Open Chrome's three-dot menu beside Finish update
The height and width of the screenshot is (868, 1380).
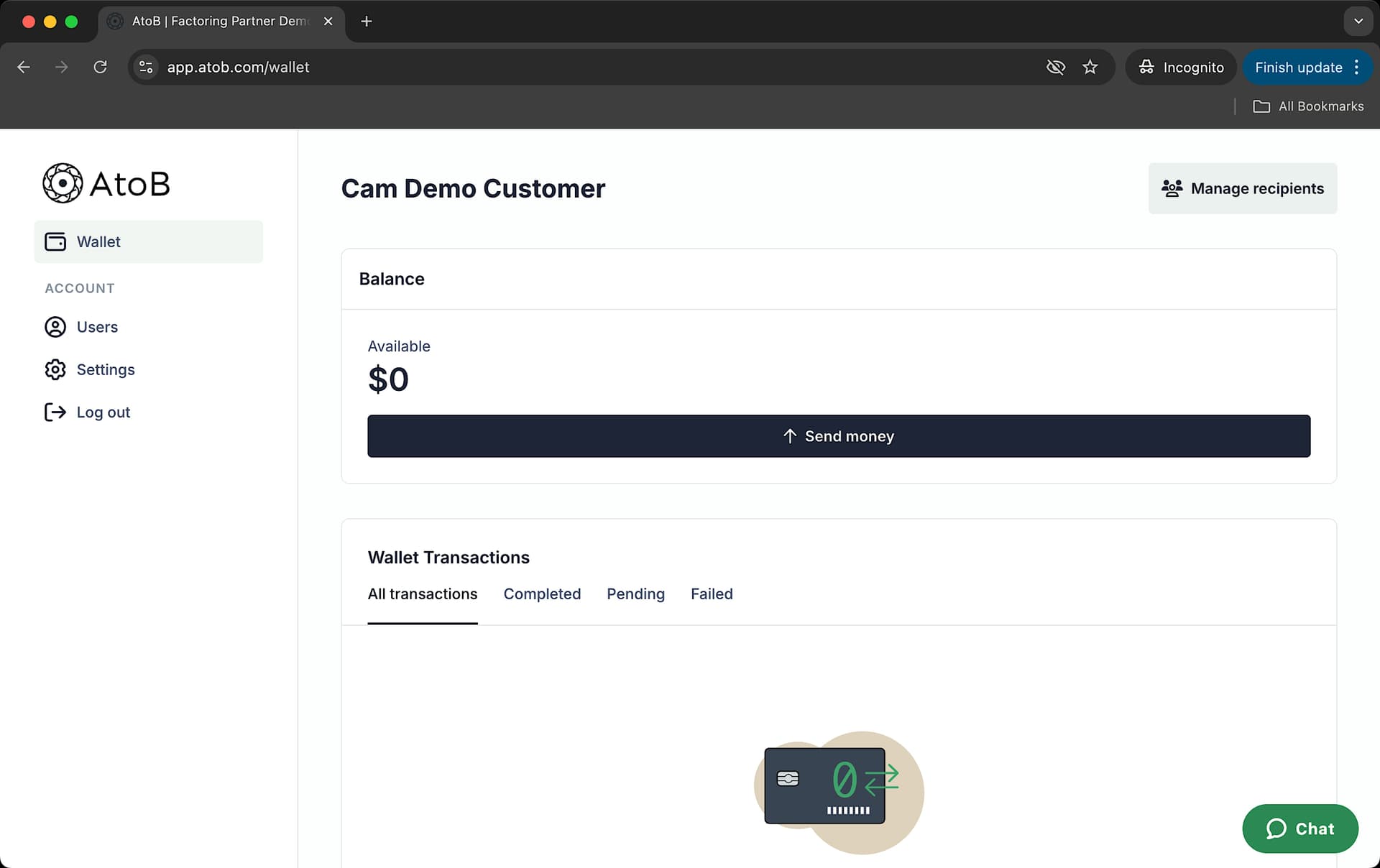pyautogui.click(x=1356, y=67)
